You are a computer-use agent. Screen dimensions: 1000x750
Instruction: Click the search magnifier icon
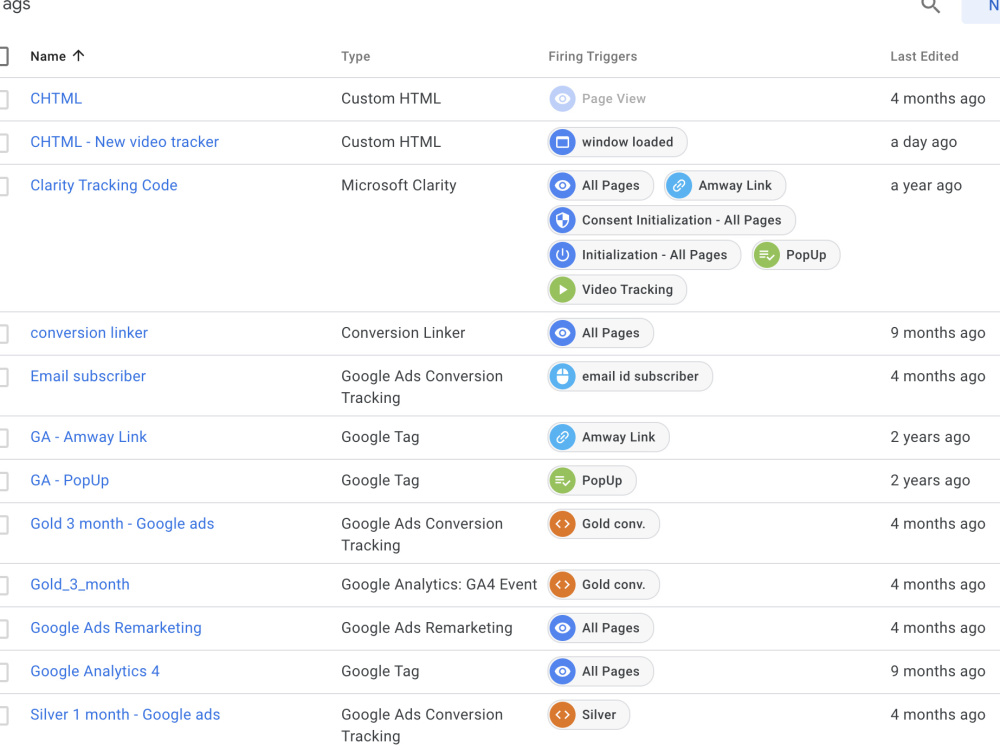(930, 6)
